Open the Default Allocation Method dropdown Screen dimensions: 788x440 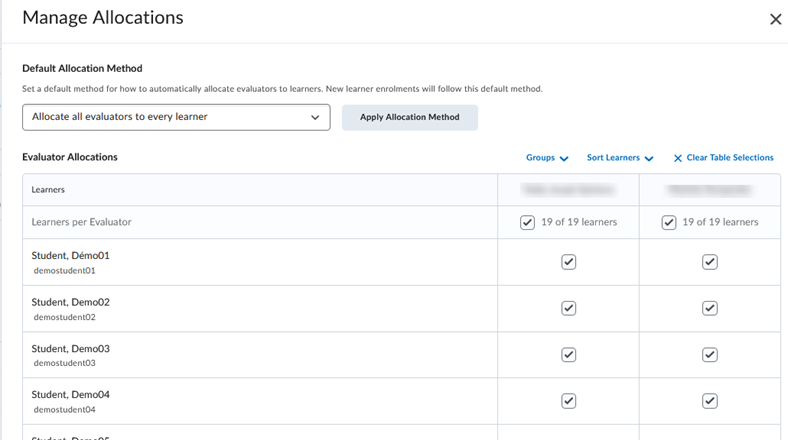pyautogui.click(x=176, y=117)
